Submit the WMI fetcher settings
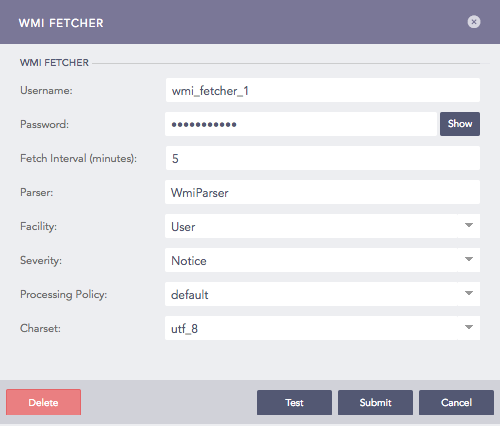Screen dimensions: 500x426 (375, 402)
